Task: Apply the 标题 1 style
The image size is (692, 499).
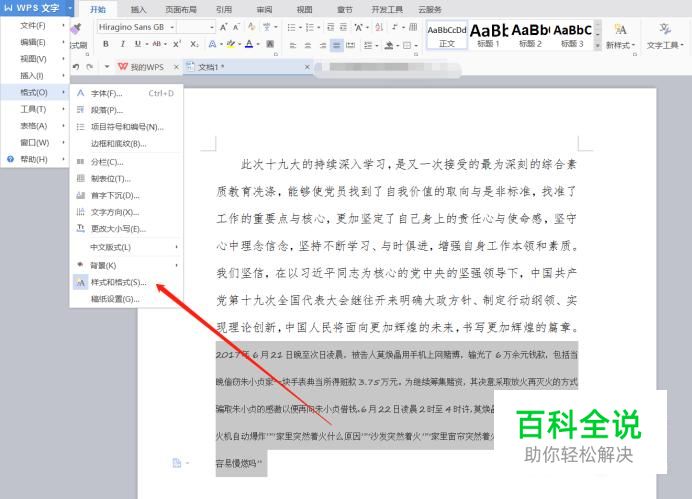Action: (x=488, y=35)
